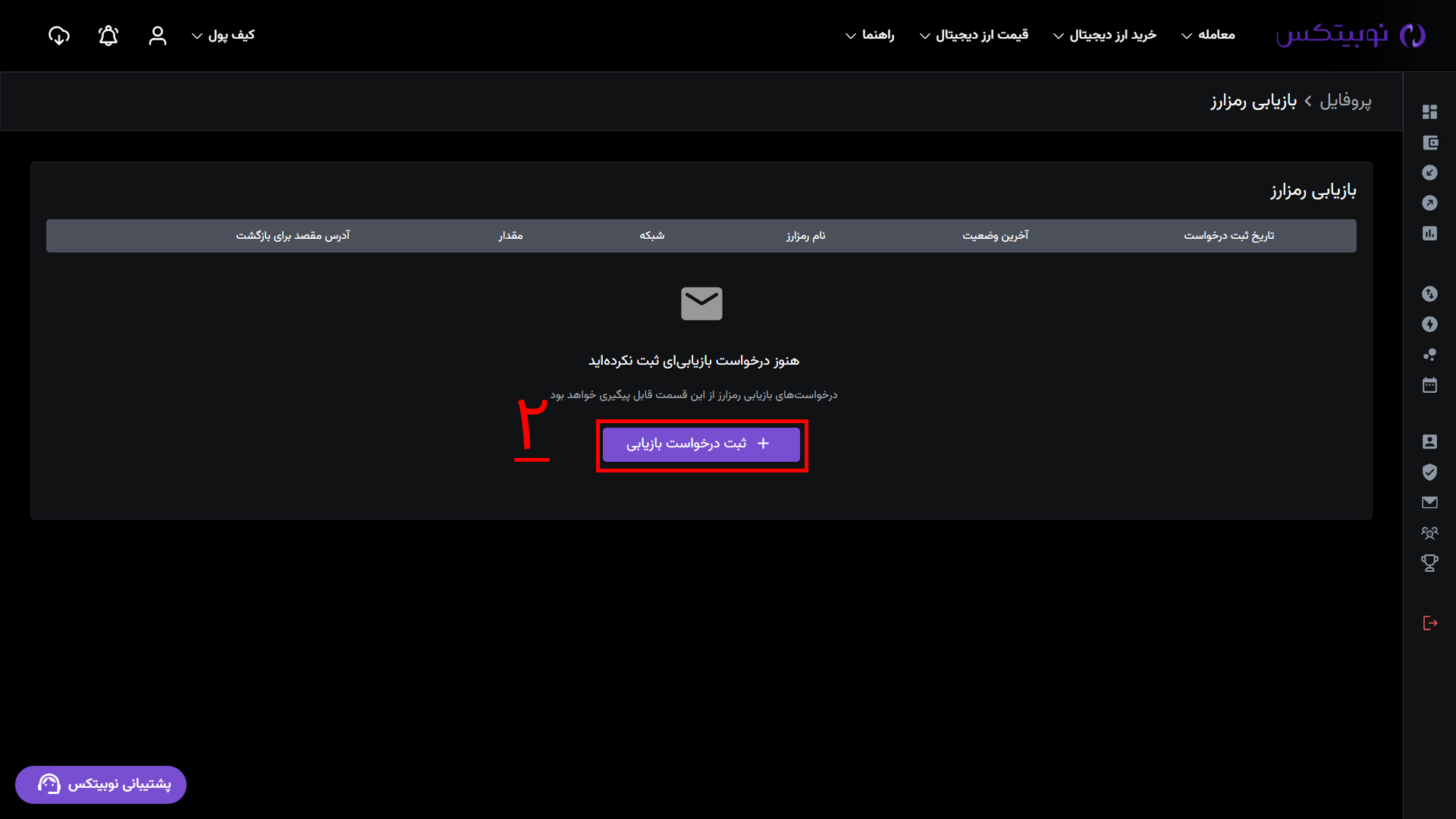The width and height of the screenshot is (1456, 819).
Task: Go to پروفایل breadcrumb link
Action: pyautogui.click(x=1345, y=101)
